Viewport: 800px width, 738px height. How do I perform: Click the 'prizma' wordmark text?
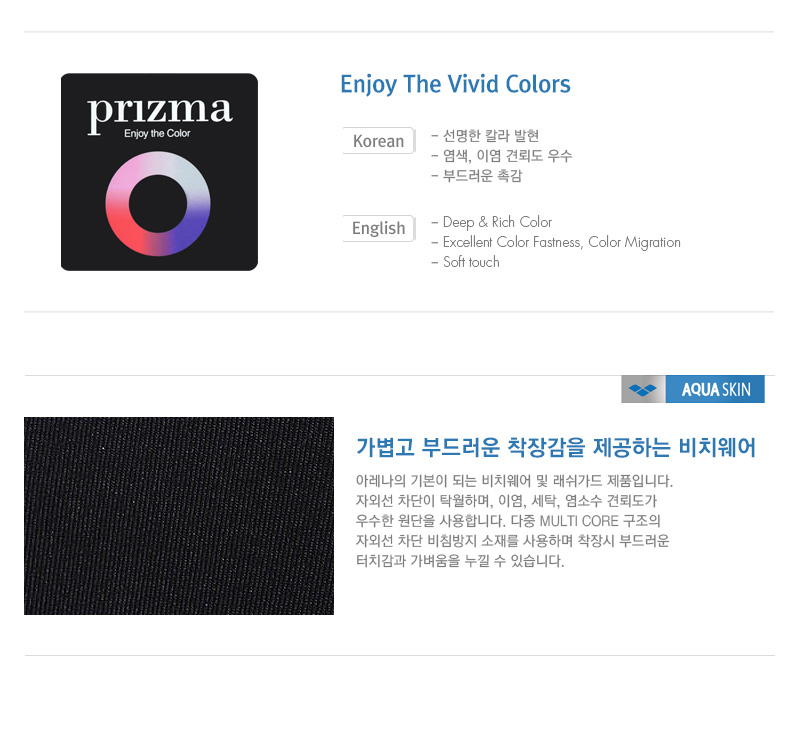pyautogui.click(x=160, y=111)
